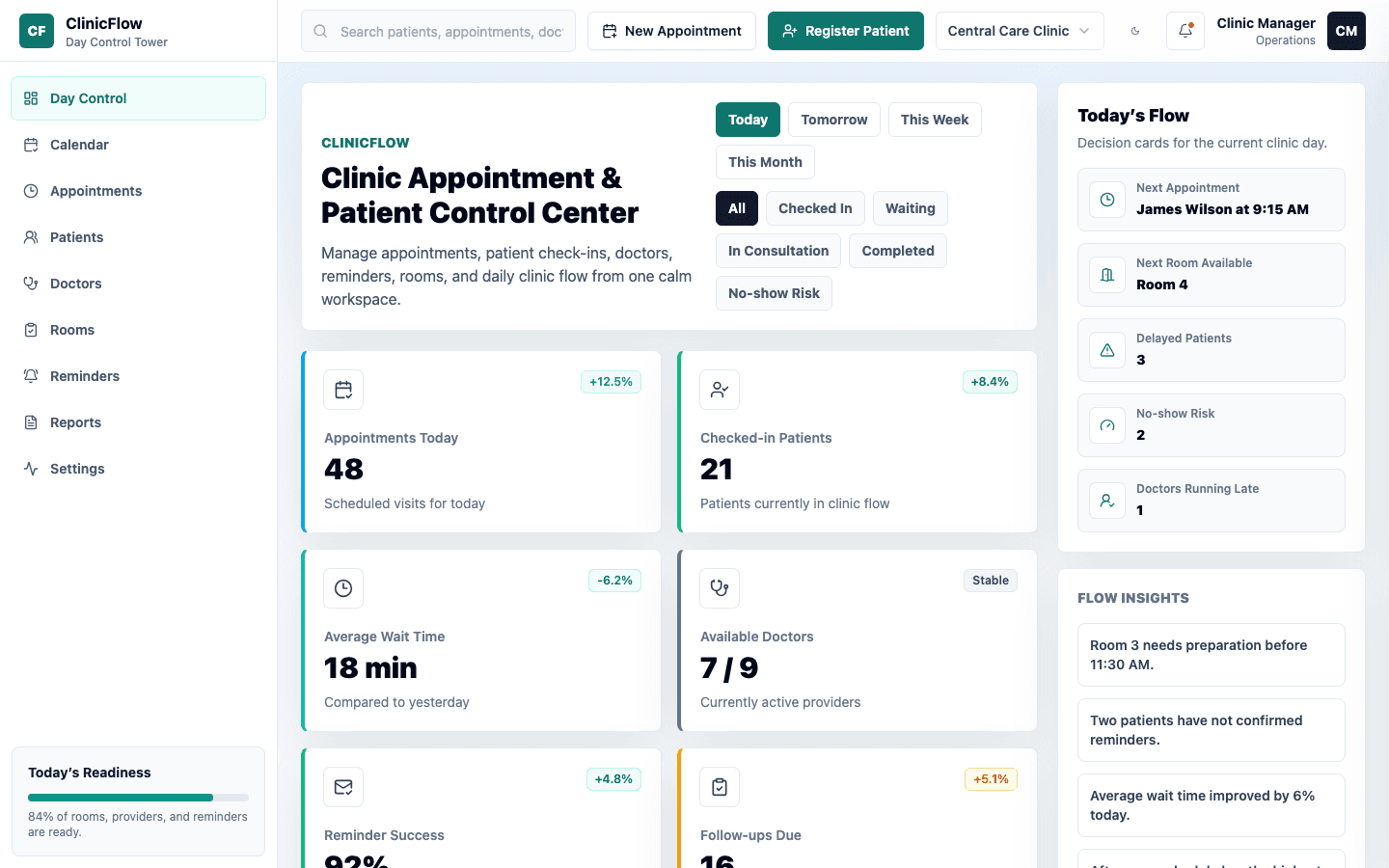Select the All status filter
This screenshot has height=868, width=1389.
click(737, 208)
